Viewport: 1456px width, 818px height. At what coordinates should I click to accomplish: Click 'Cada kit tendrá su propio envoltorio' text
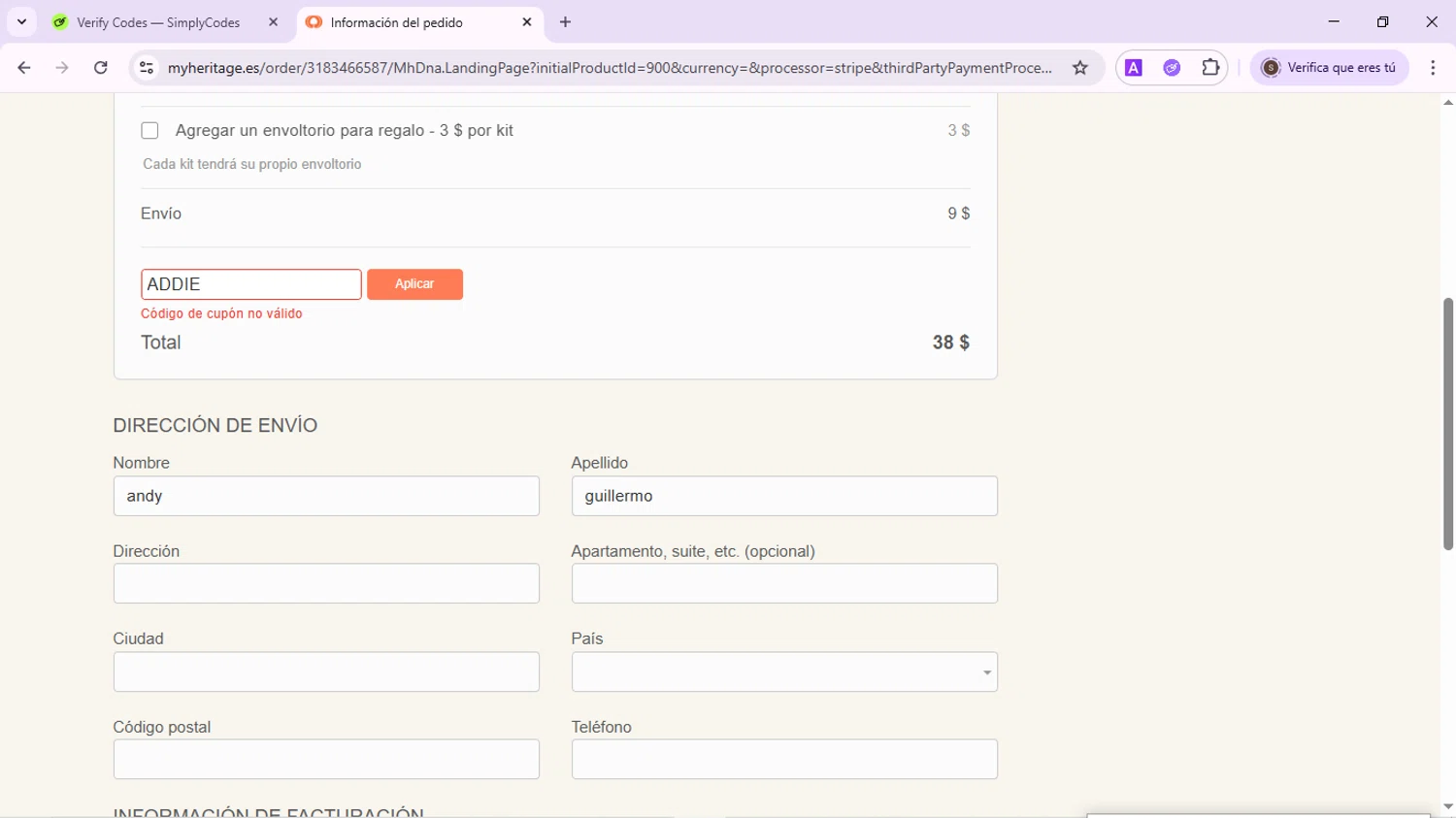[x=252, y=164]
